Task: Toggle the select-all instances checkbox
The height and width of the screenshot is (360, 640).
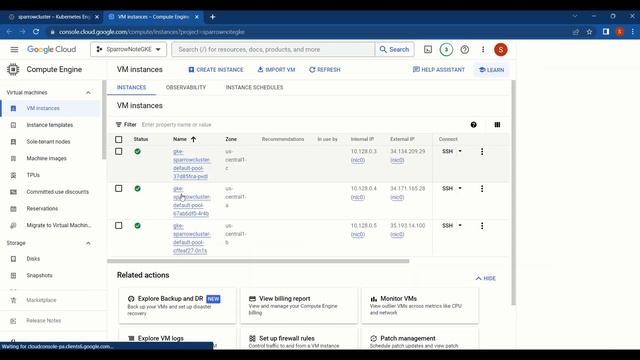Action: coord(118,140)
